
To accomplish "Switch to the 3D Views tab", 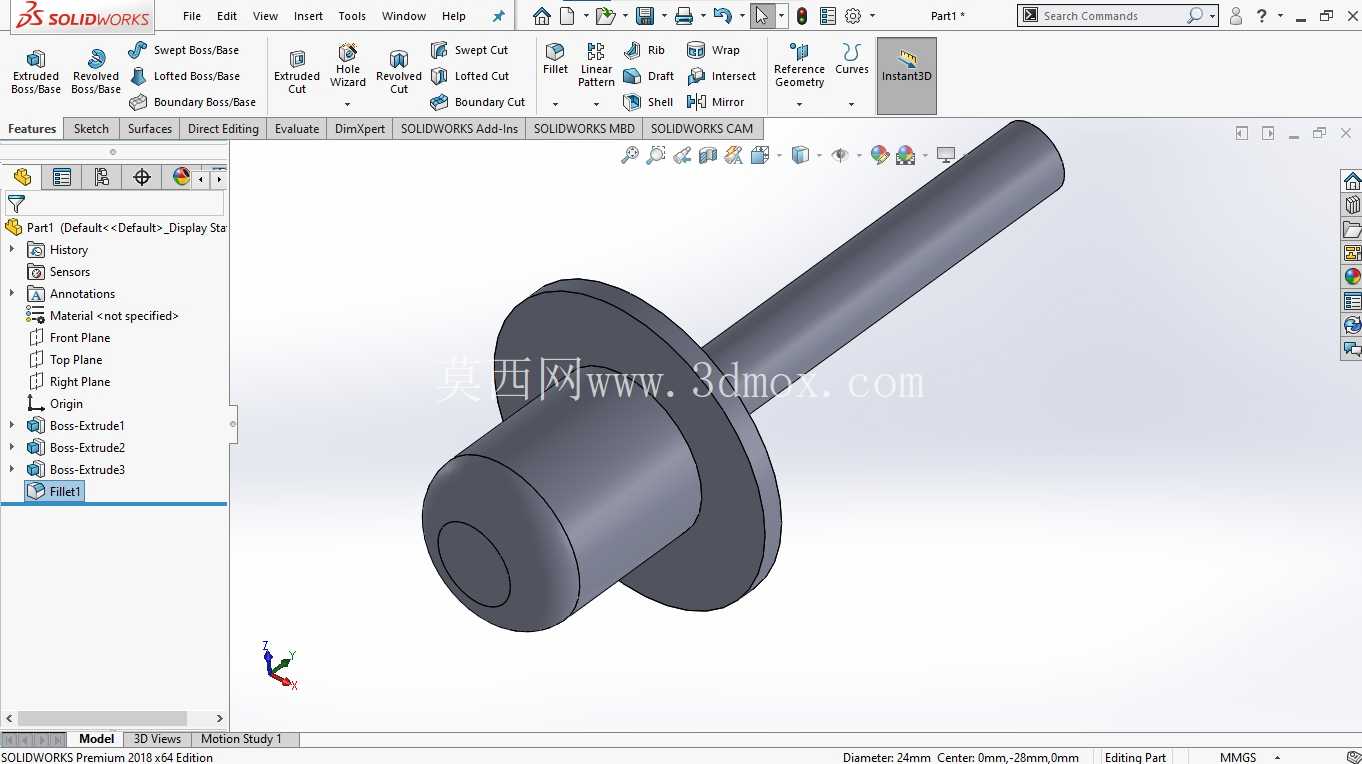I will point(158,739).
